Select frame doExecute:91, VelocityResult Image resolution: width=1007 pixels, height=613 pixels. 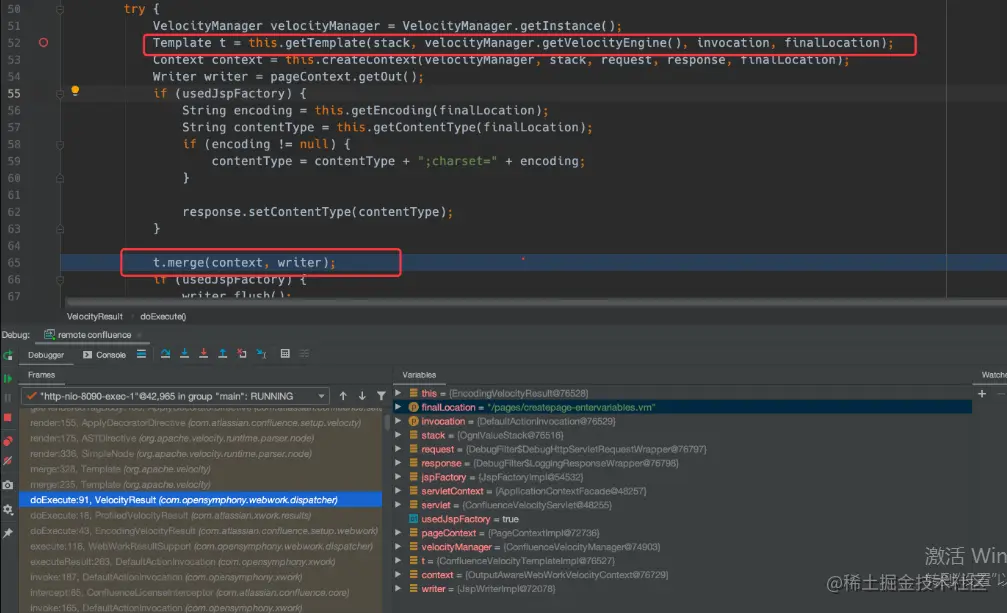coord(200,499)
